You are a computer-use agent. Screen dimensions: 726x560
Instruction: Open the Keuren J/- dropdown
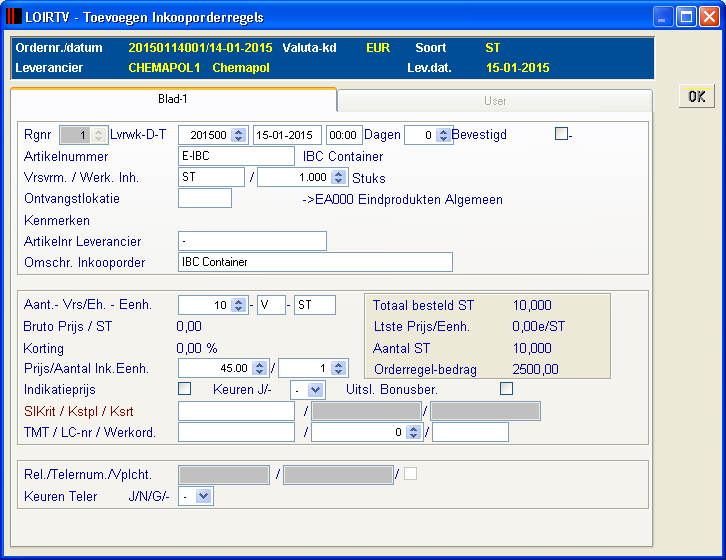click(x=315, y=390)
